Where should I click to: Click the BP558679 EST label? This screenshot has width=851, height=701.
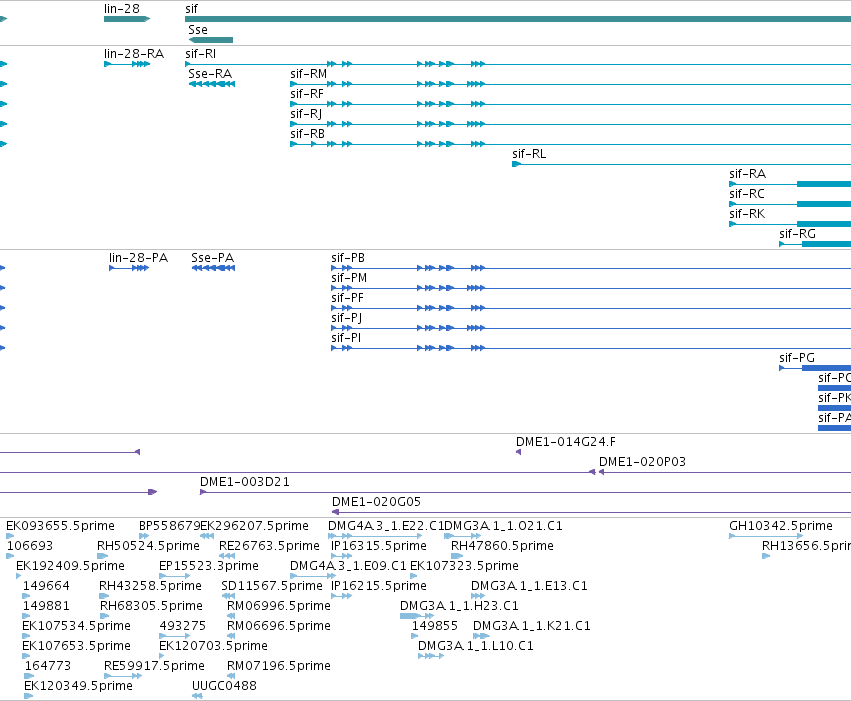pos(169,526)
